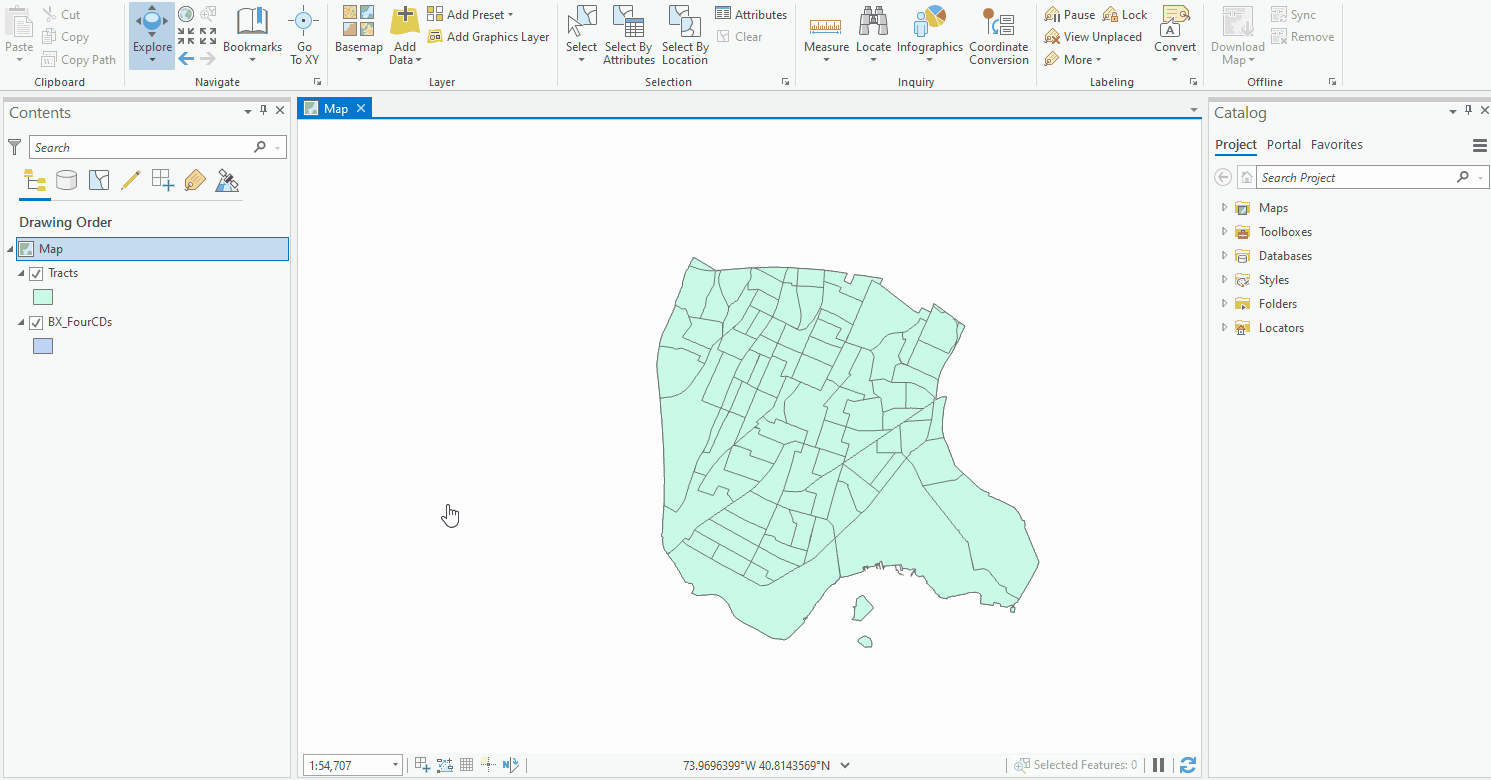Open Coordinate Conversion
The height and width of the screenshot is (780, 1491).
[x=998, y=35]
